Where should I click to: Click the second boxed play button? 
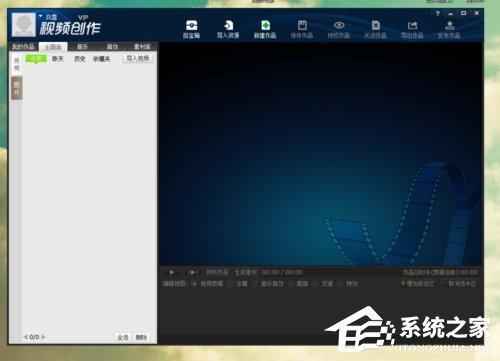tap(193, 272)
